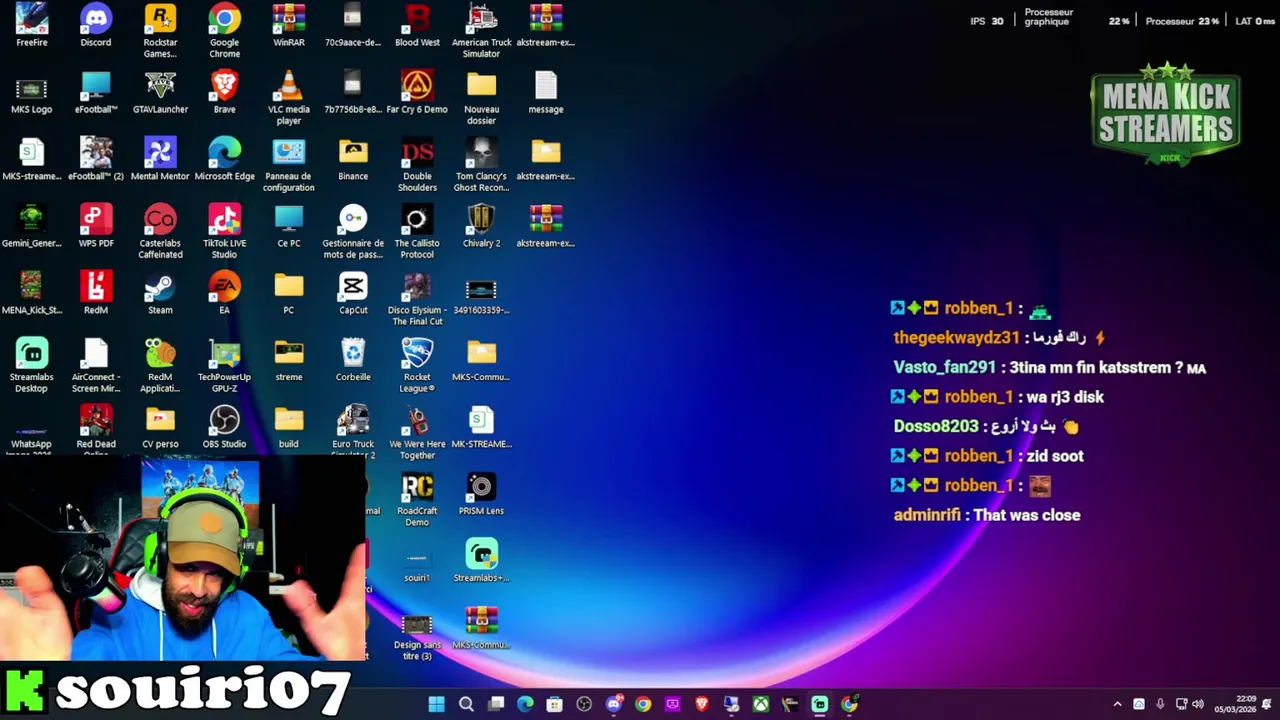
Task: Launch the Mental Mentor shortcut
Action: pyautogui.click(x=160, y=159)
